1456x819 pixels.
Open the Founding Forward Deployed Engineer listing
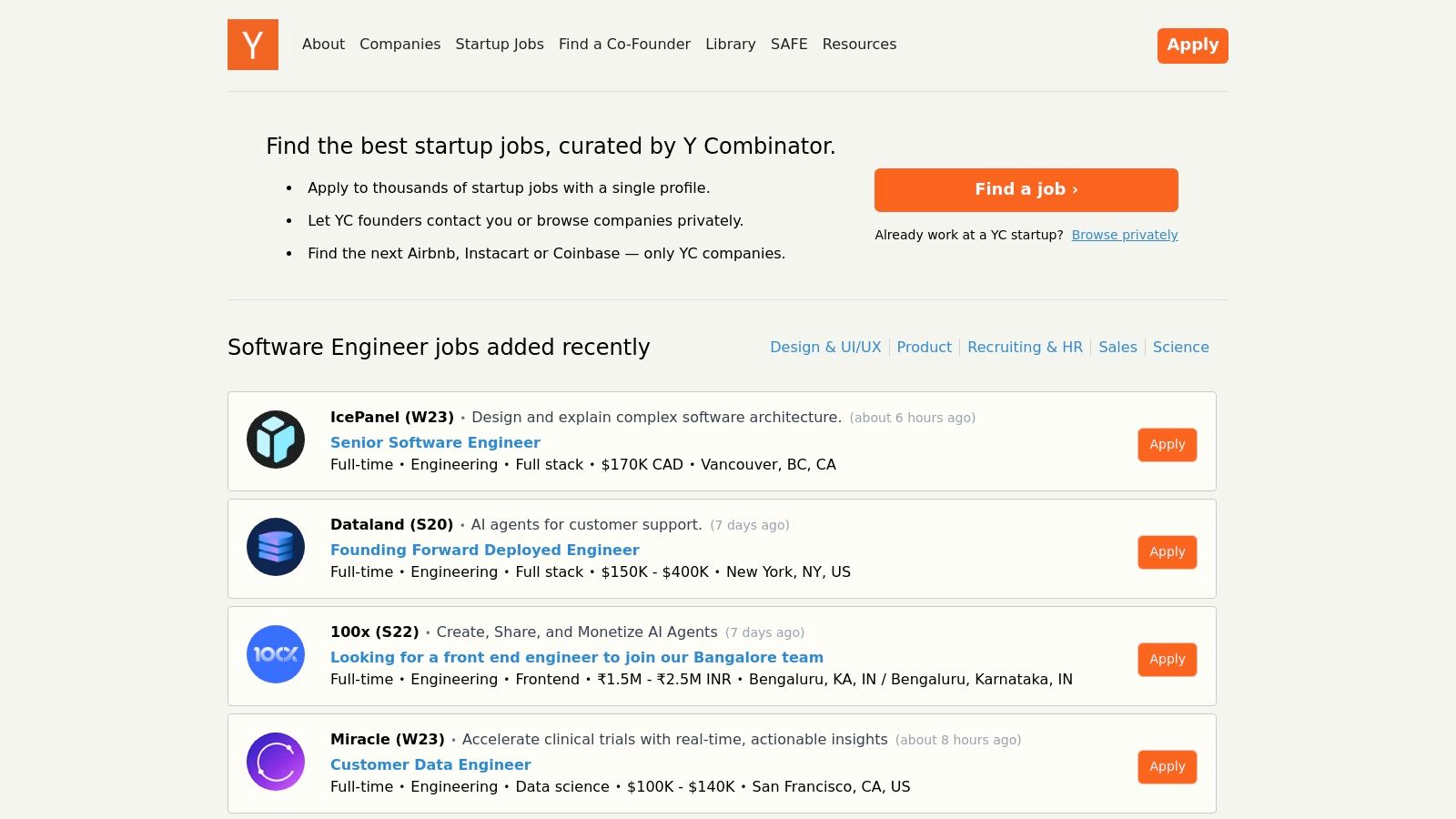click(x=484, y=550)
